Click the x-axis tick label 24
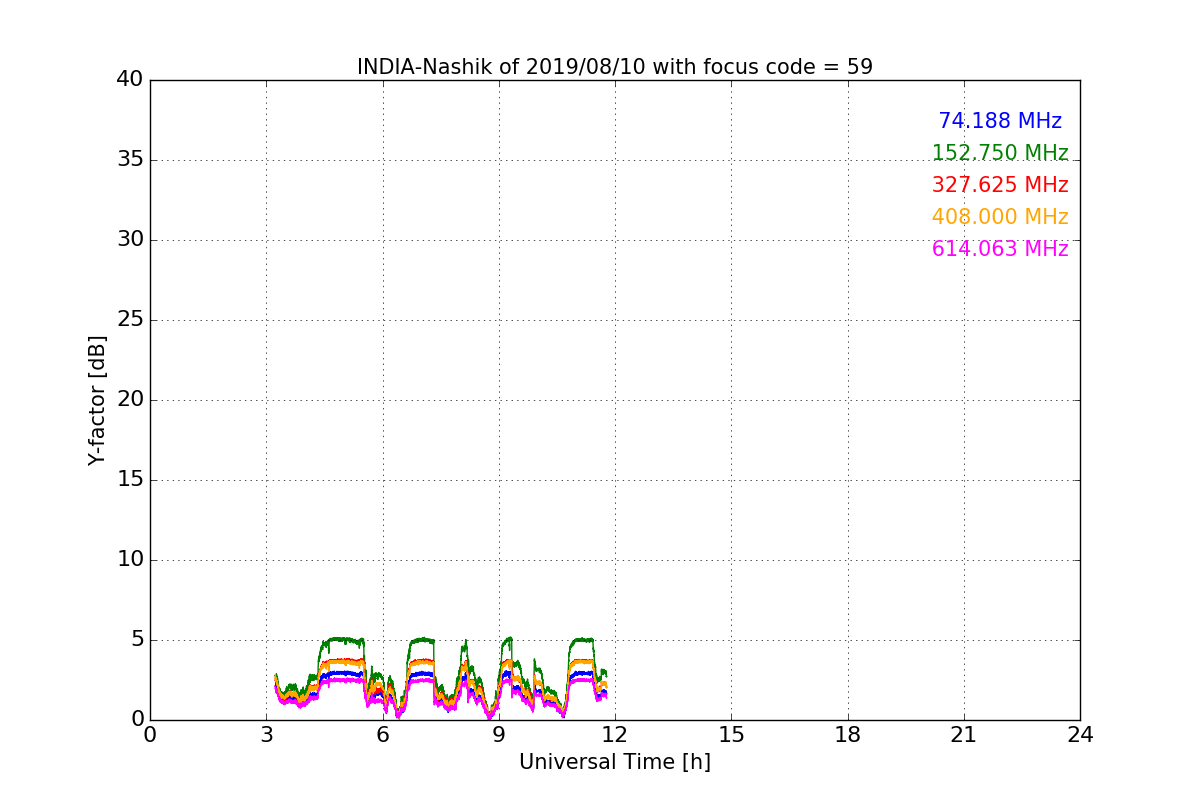The image size is (1200, 800). (x=1080, y=735)
